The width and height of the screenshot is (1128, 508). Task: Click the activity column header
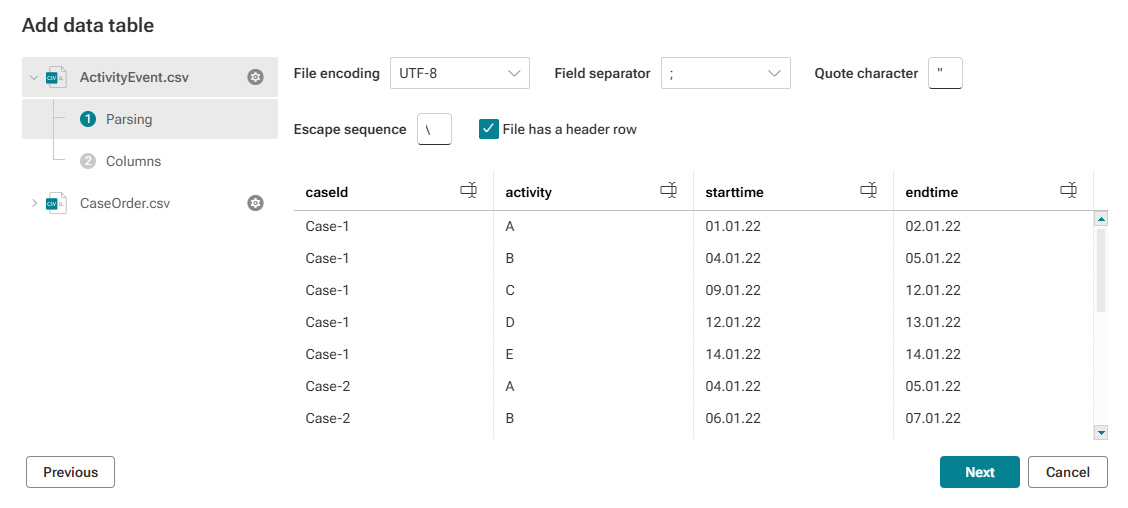point(593,191)
